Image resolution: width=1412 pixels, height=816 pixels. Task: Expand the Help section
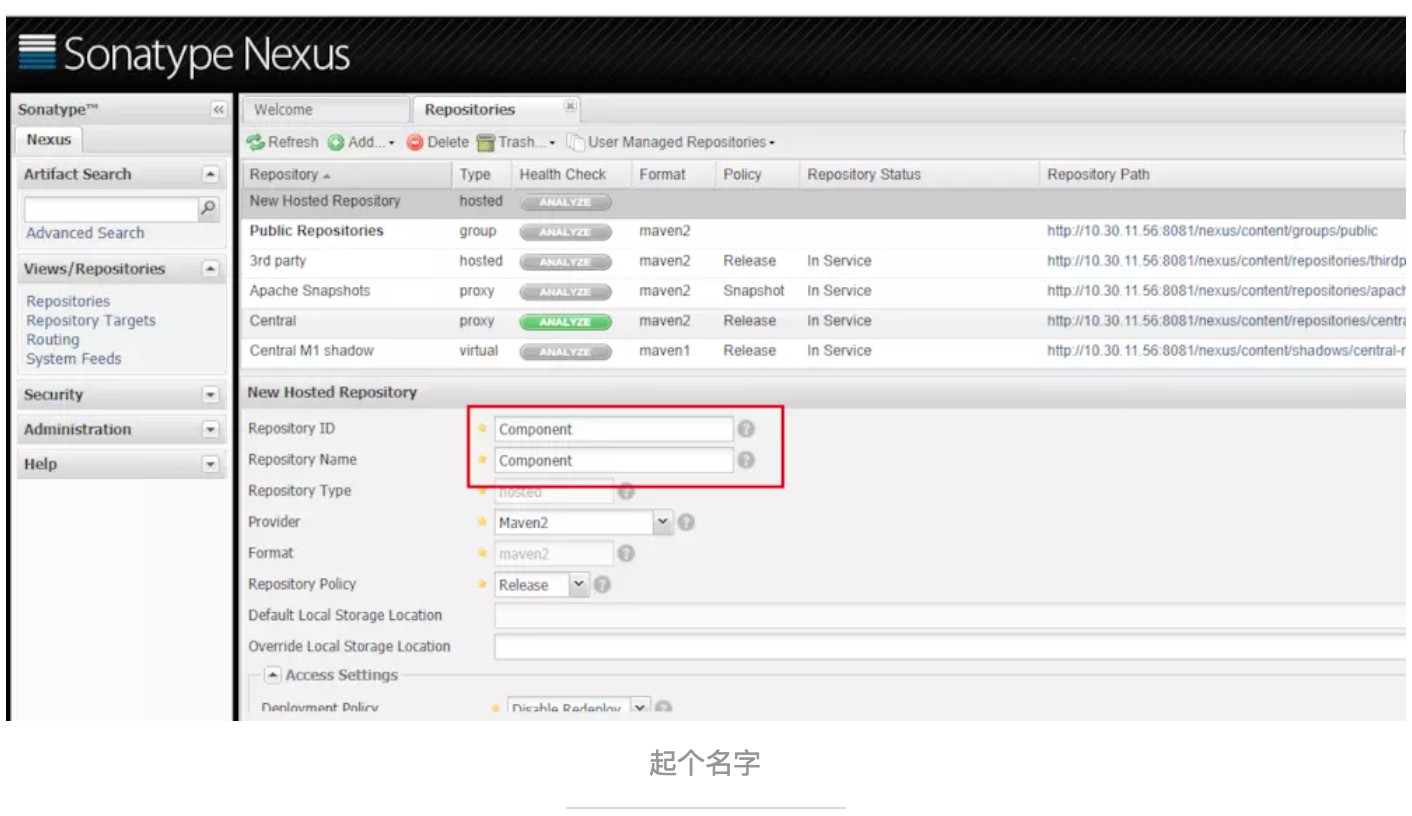pyautogui.click(x=210, y=465)
